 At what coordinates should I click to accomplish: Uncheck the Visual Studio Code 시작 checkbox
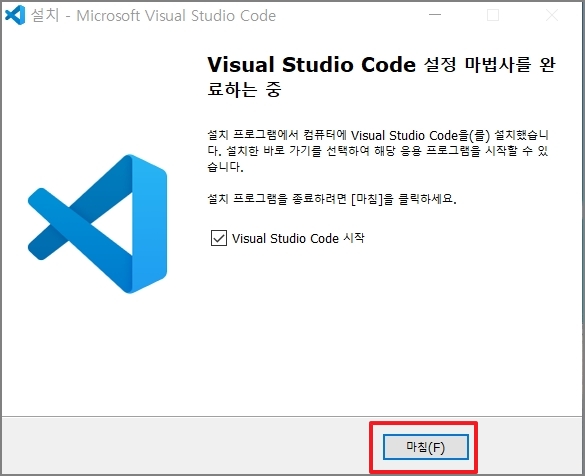(x=219, y=238)
